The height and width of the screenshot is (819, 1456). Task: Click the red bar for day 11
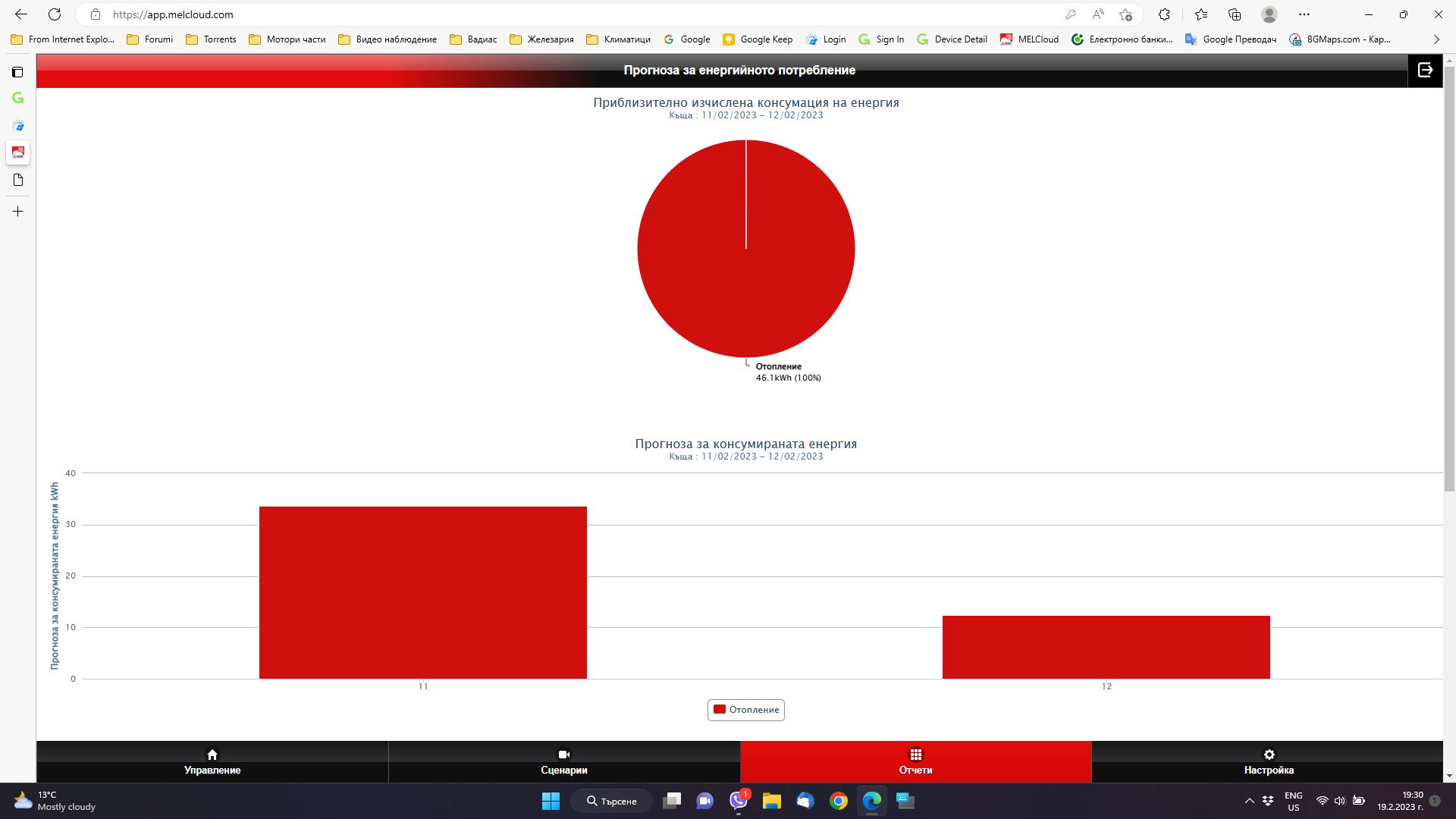click(x=422, y=592)
